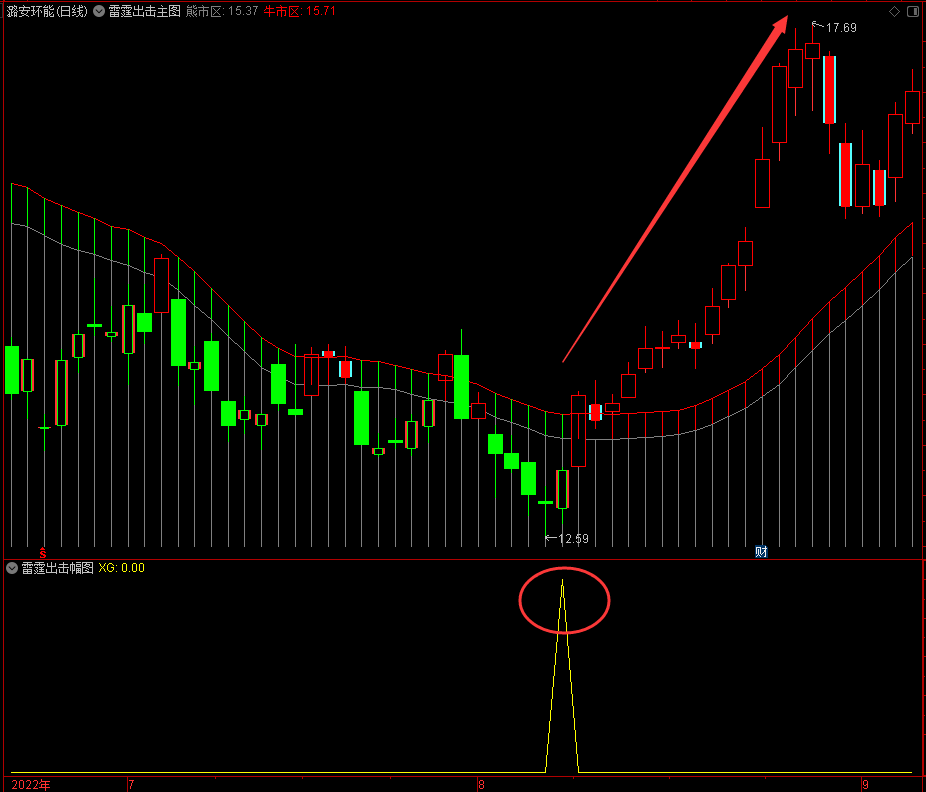Select the month 9 timeline marker

(866, 785)
